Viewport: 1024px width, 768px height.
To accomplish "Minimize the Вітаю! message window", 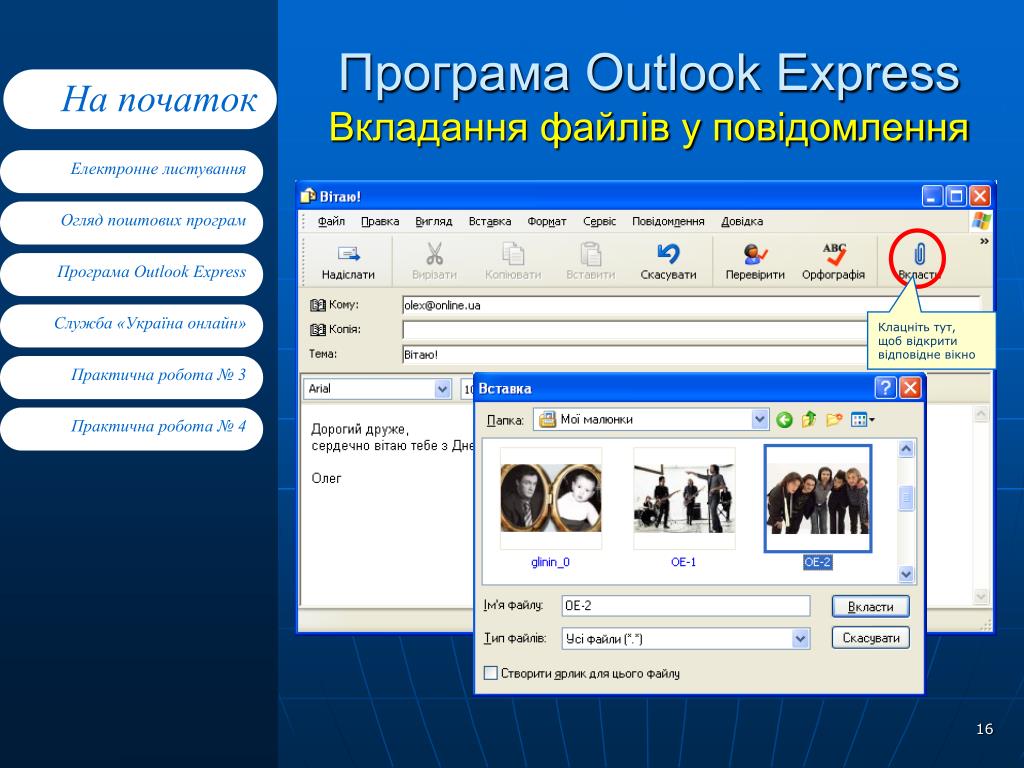I will click(x=932, y=196).
